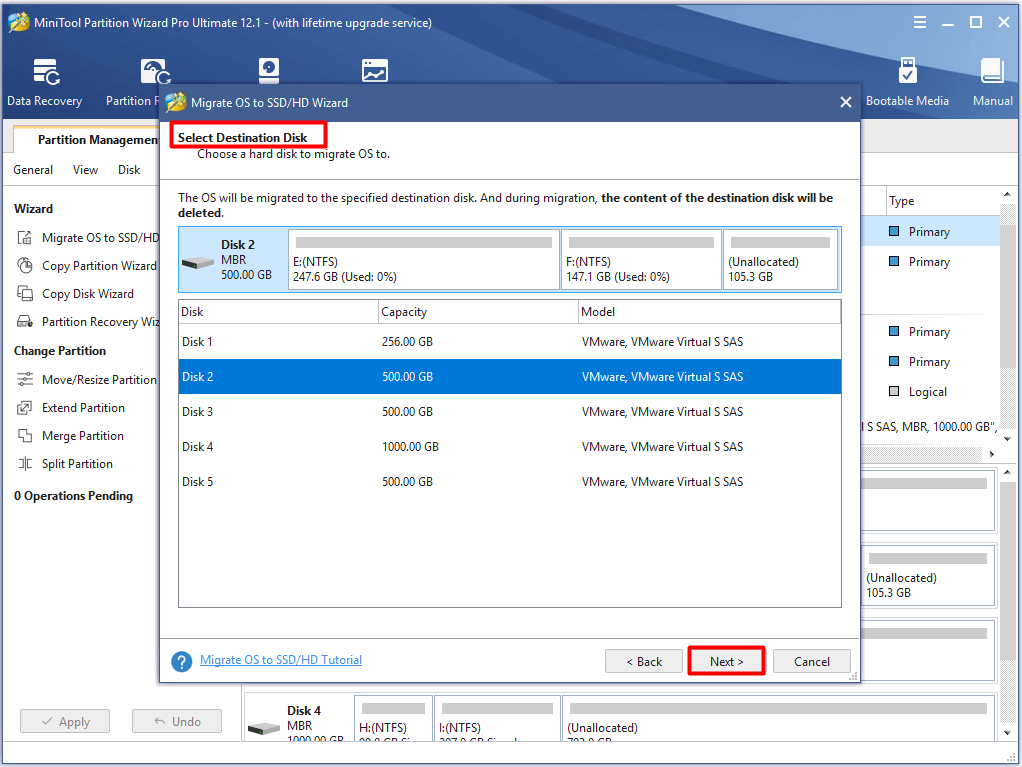Click Unallocated space on Disk 4
Viewport: 1022px width, 767px height.
(778, 719)
